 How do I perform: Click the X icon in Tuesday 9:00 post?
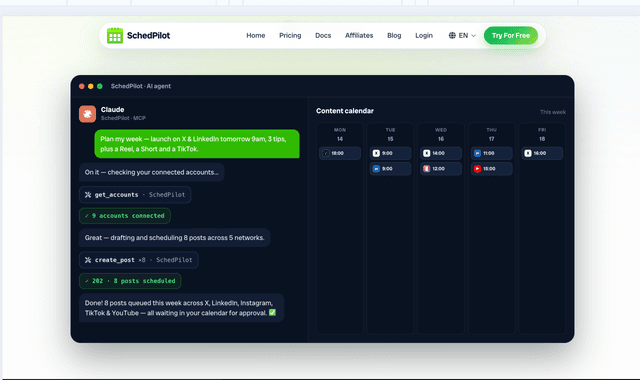click(x=376, y=153)
